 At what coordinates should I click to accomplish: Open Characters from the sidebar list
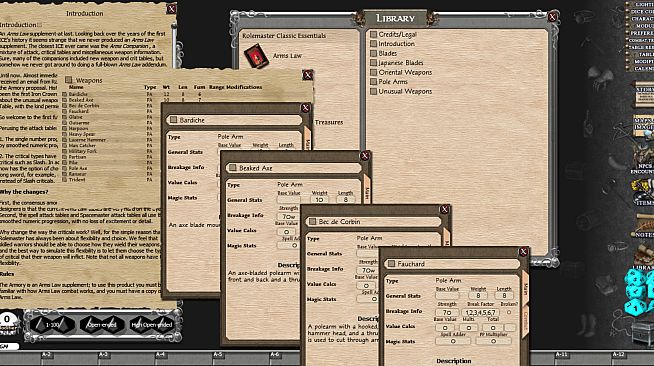641,19
